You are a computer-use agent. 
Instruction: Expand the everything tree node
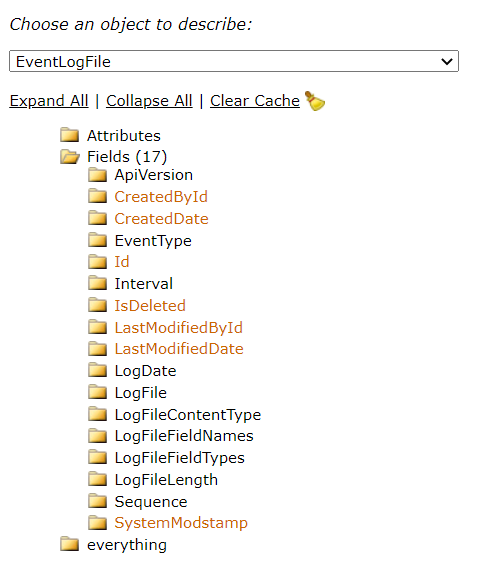tap(127, 545)
